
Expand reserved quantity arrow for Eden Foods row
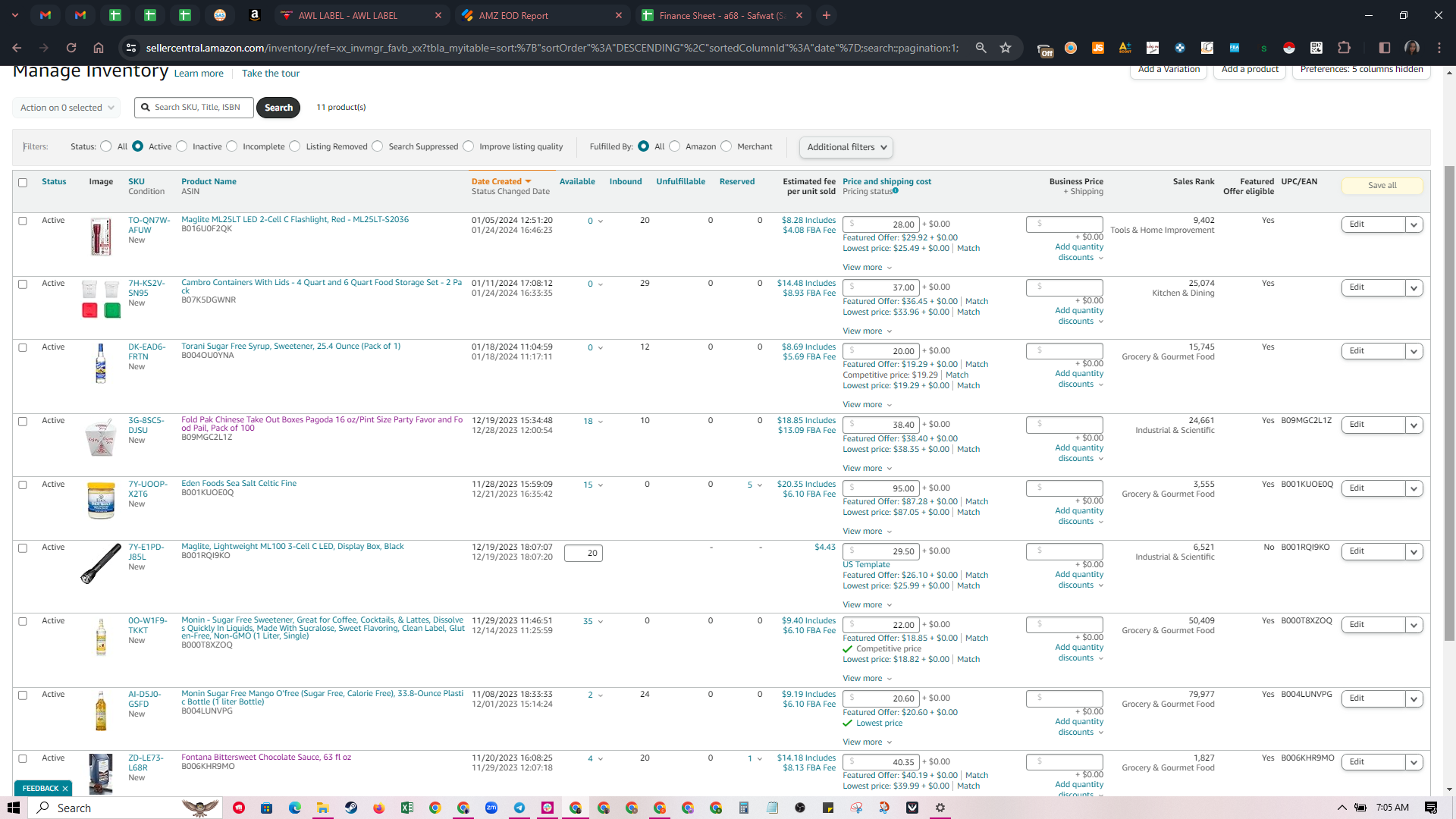point(760,485)
